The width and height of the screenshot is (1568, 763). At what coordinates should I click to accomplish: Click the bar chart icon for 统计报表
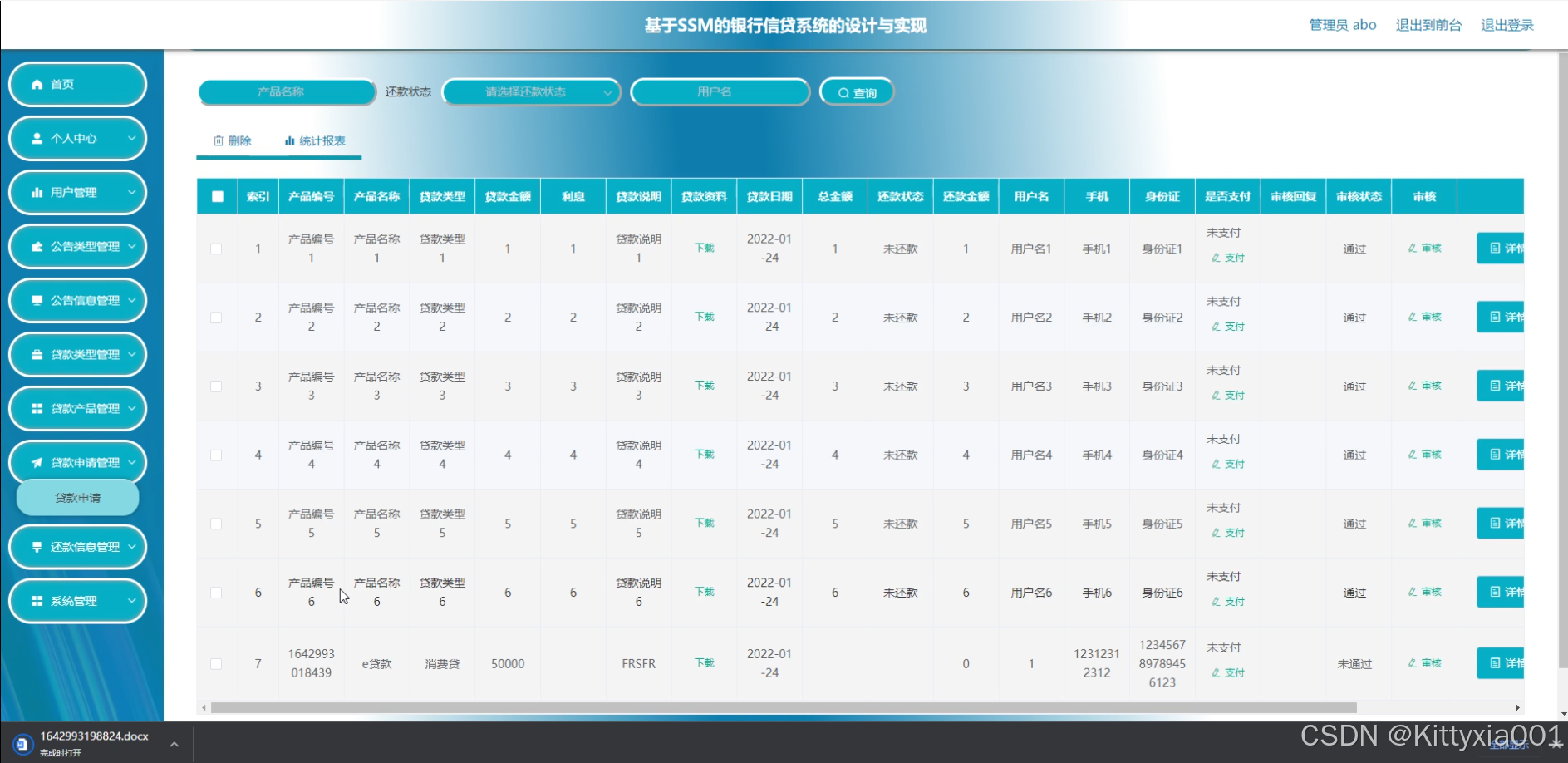(289, 141)
